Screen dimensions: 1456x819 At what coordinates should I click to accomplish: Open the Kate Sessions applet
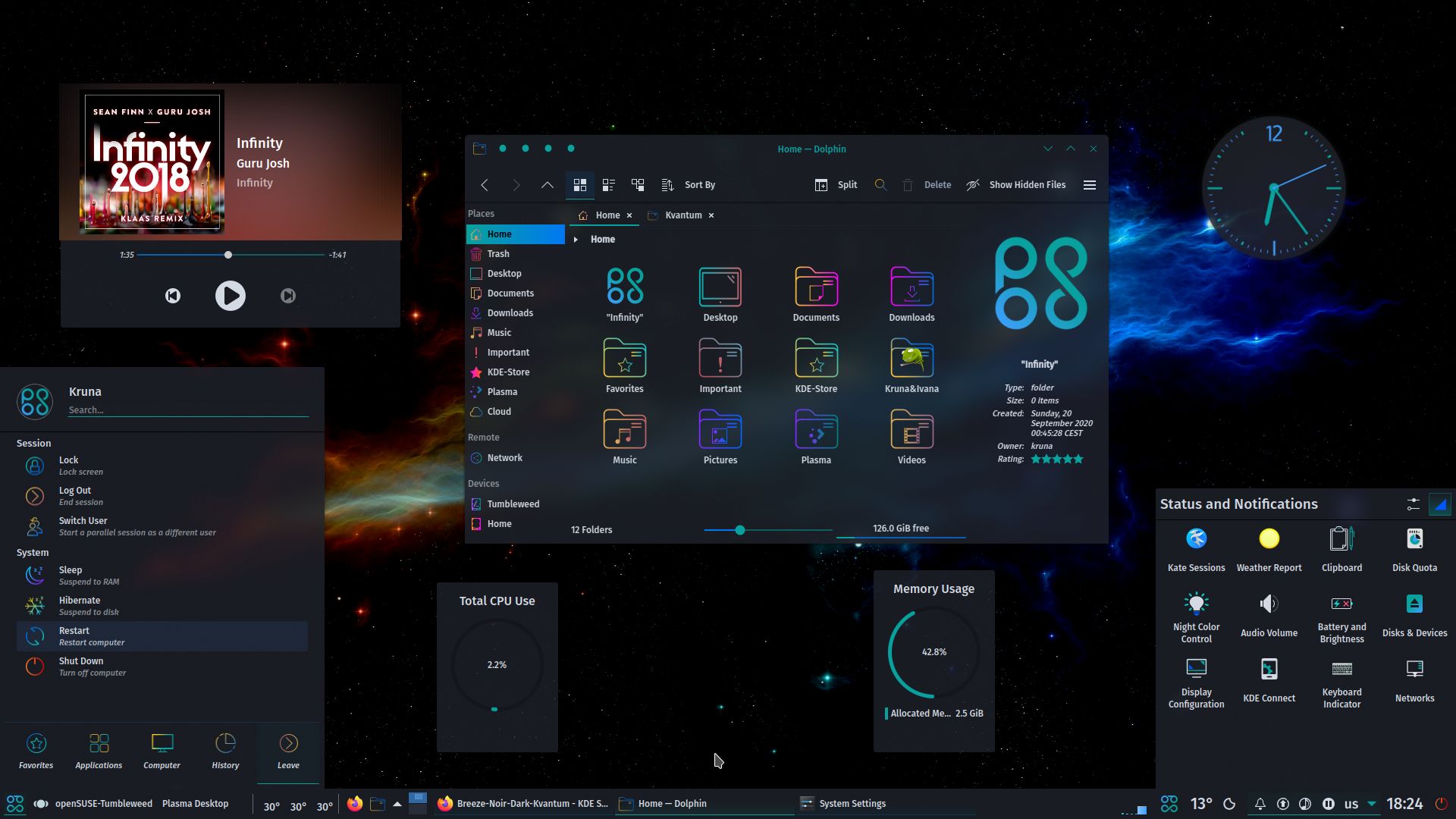pyautogui.click(x=1195, y=540)
